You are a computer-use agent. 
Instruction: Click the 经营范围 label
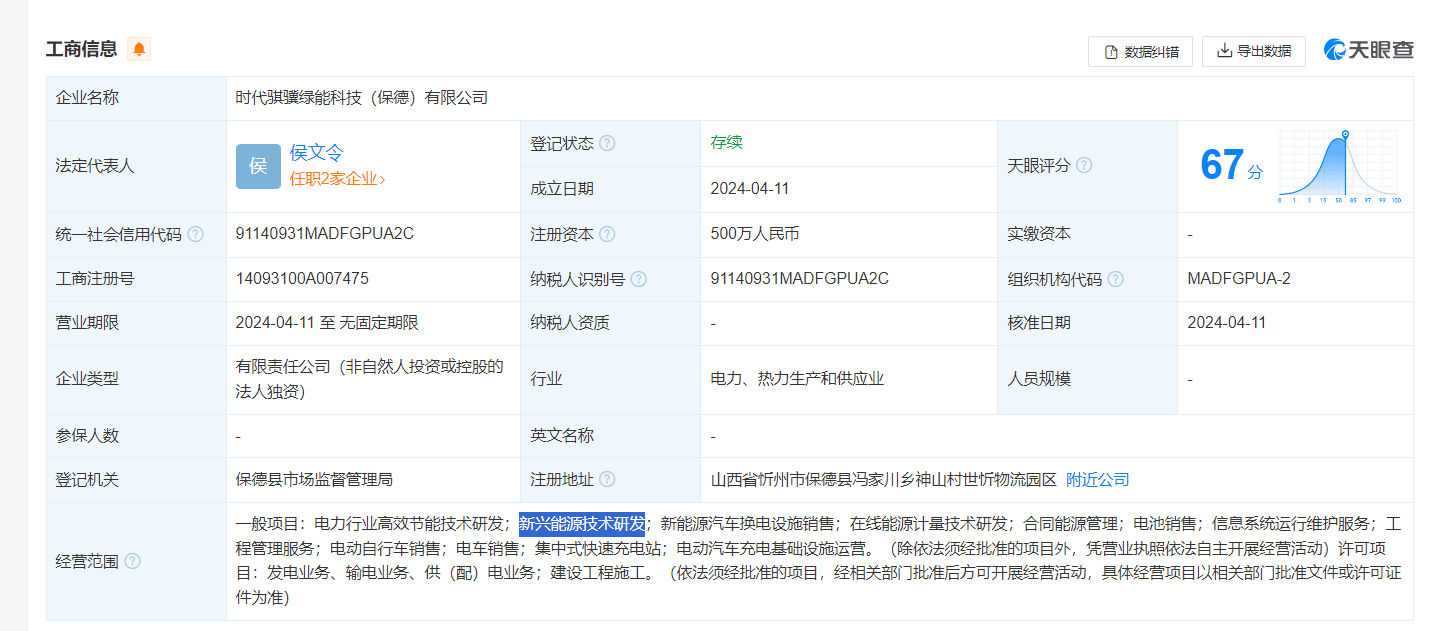[x=87, y=561]
